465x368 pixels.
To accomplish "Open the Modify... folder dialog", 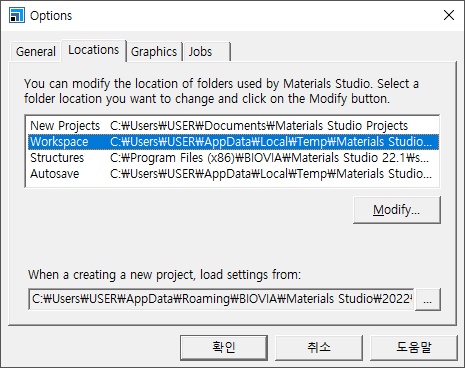I will [x=397, y=210].
